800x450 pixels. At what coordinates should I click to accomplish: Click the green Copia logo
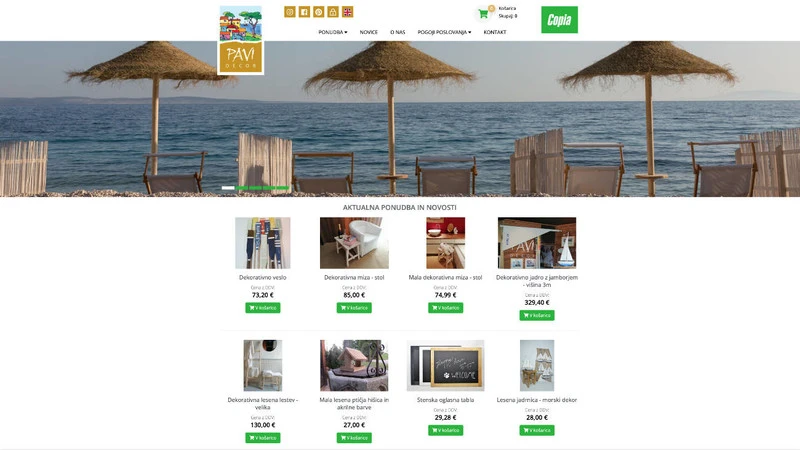point(559,20)
